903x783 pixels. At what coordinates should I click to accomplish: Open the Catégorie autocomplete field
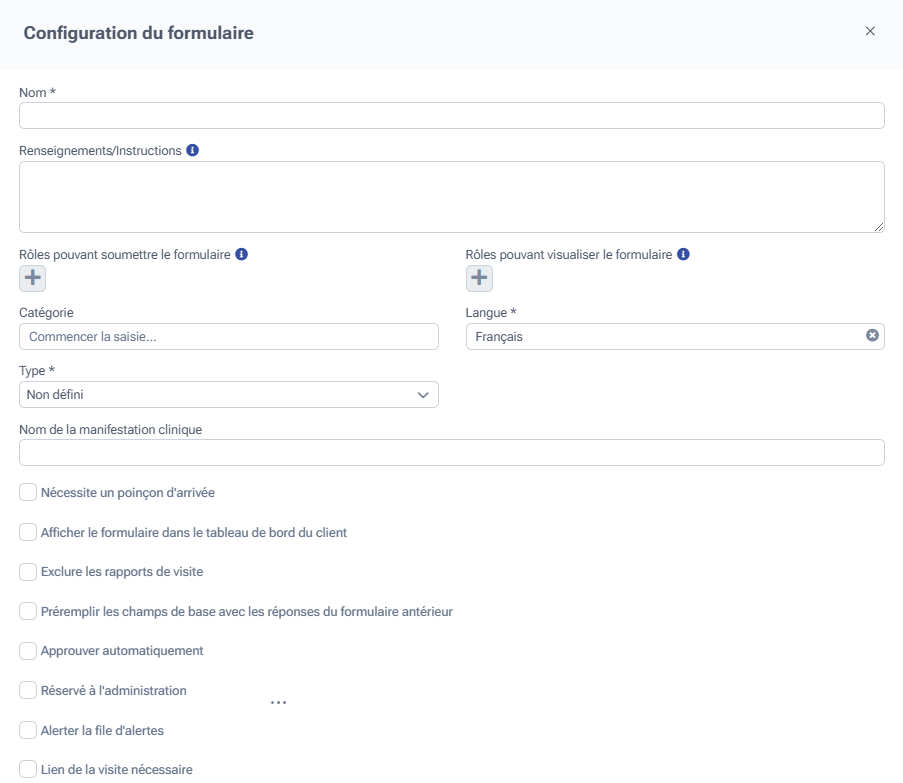229,337
